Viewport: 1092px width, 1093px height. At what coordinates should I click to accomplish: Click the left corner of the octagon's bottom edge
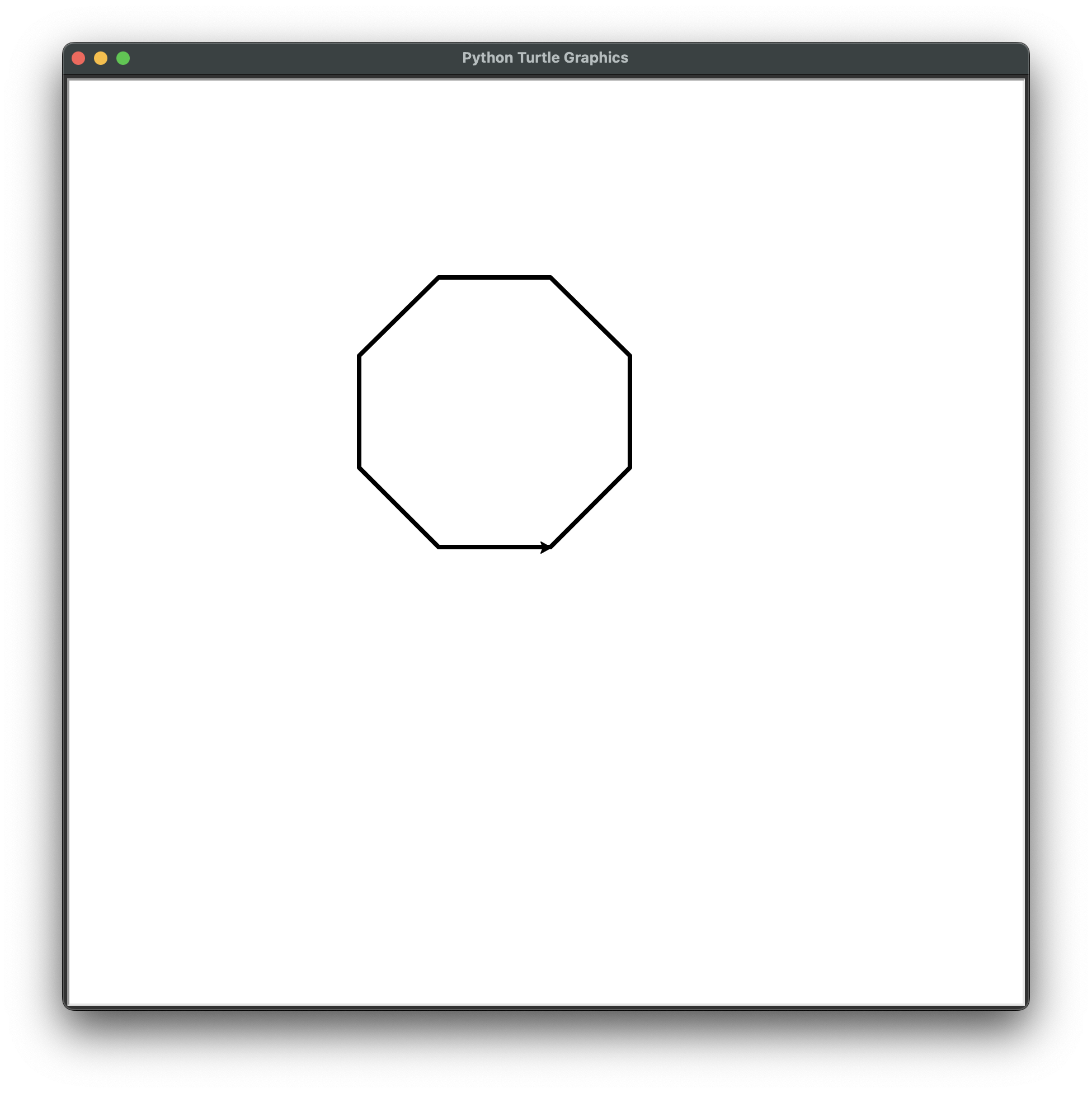439,547
